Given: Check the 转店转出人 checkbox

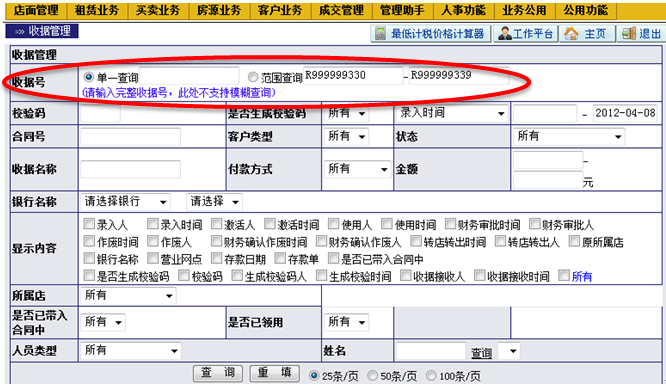Looking at the screenshot, I should [500, 241].
